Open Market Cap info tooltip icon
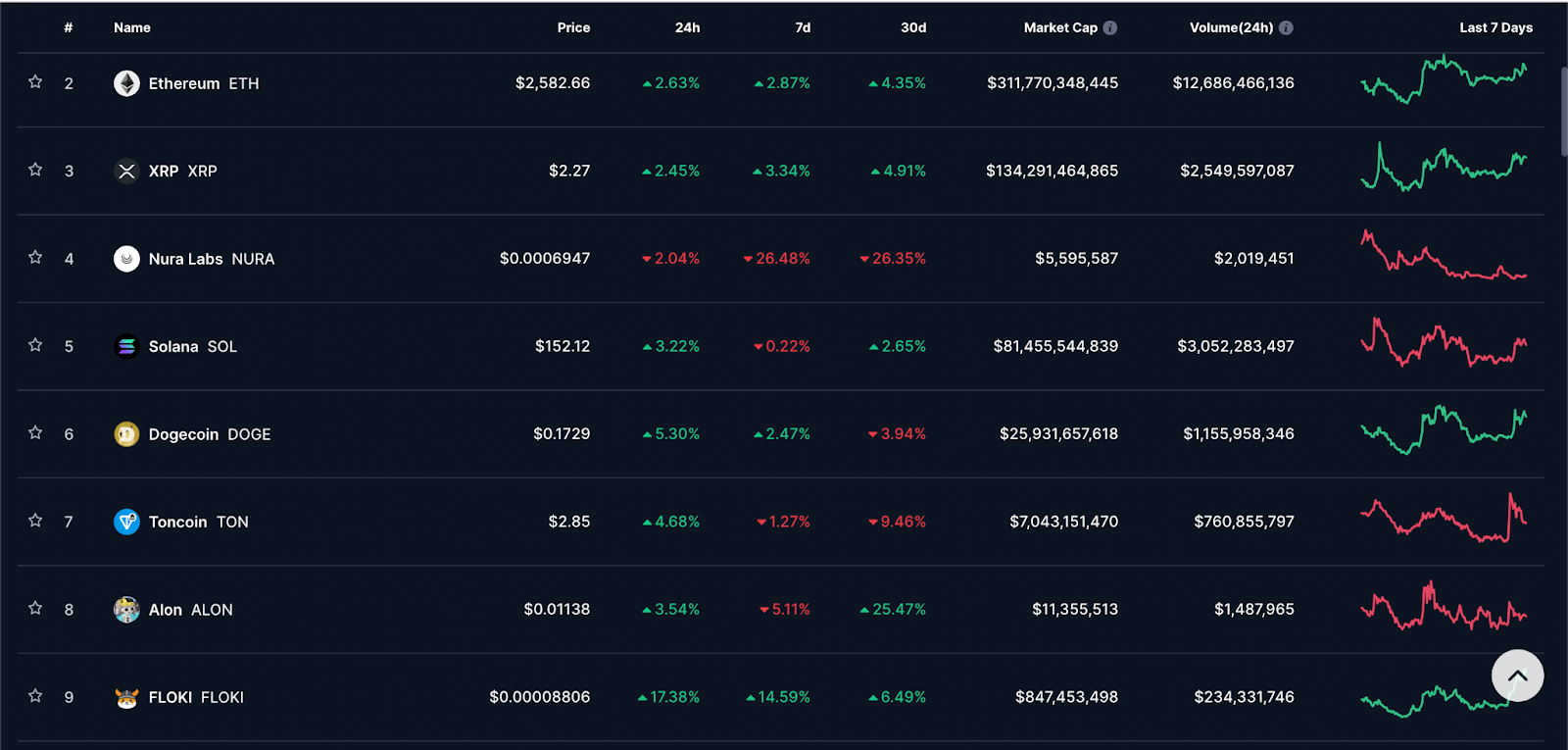Image resolution: width=1568 pixels, height=750 pixels. (x=1110, y=27)
